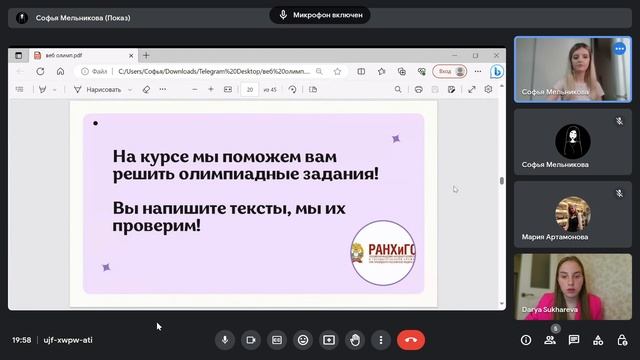Open the favorites list icon

(x=382, y=71)
